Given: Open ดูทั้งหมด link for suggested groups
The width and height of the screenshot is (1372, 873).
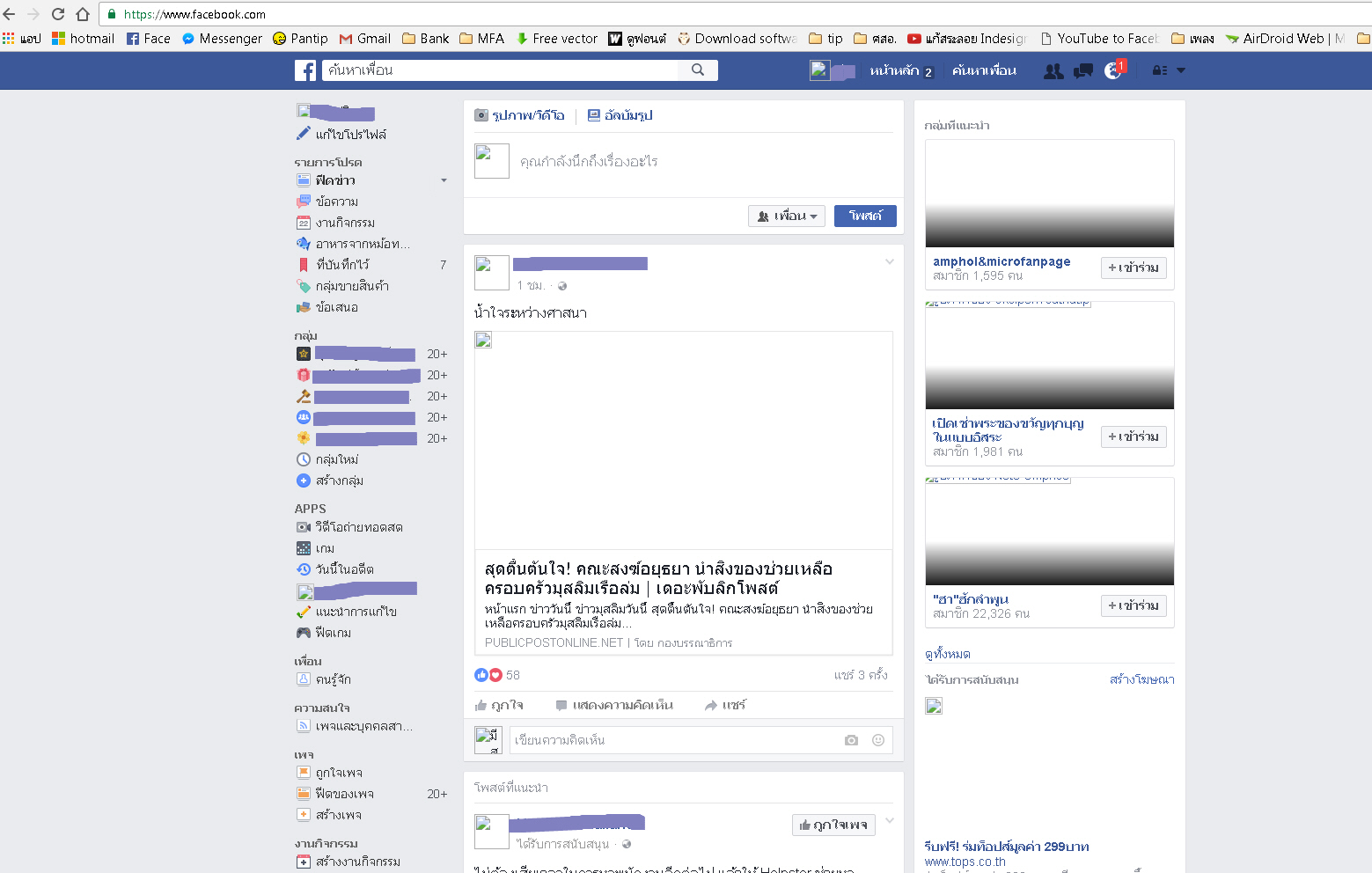Looking at the screenshot, I should pyautogui.click(x=948, y=654).
